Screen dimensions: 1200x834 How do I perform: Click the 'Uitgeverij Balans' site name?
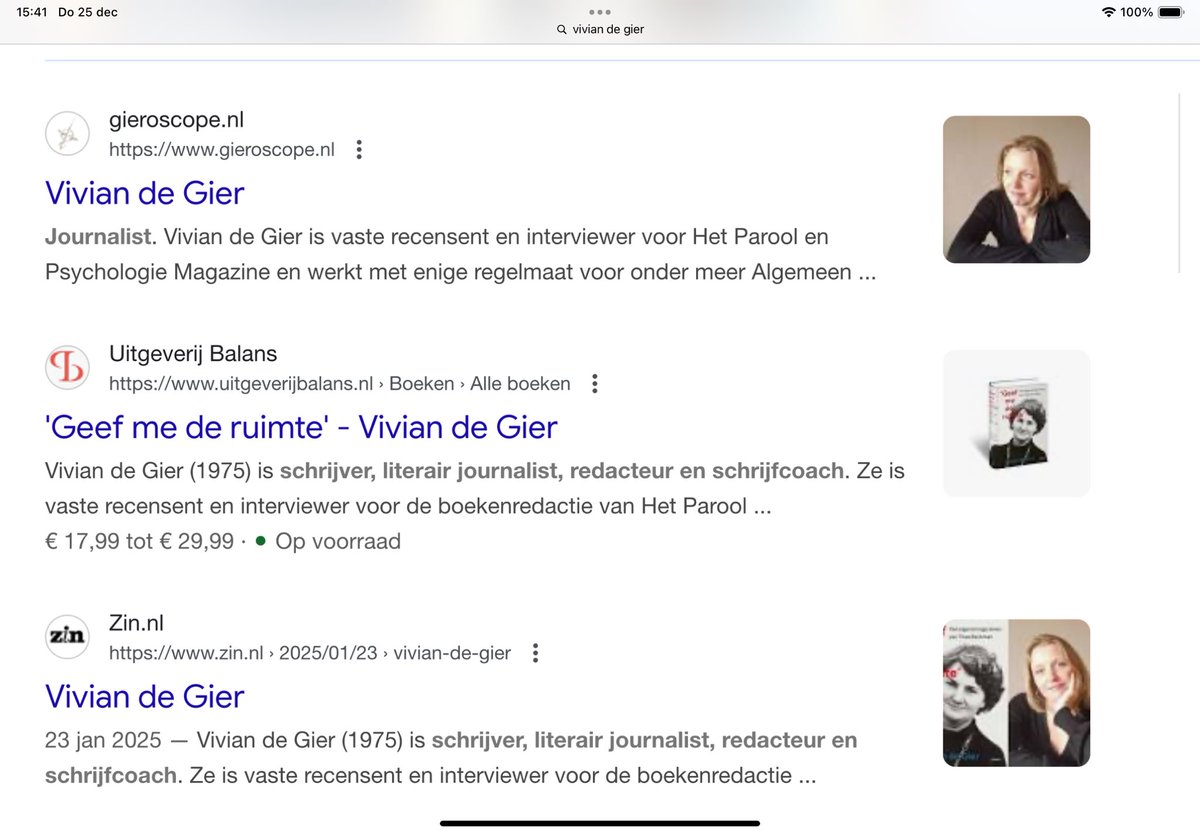[x=193, y=354]
